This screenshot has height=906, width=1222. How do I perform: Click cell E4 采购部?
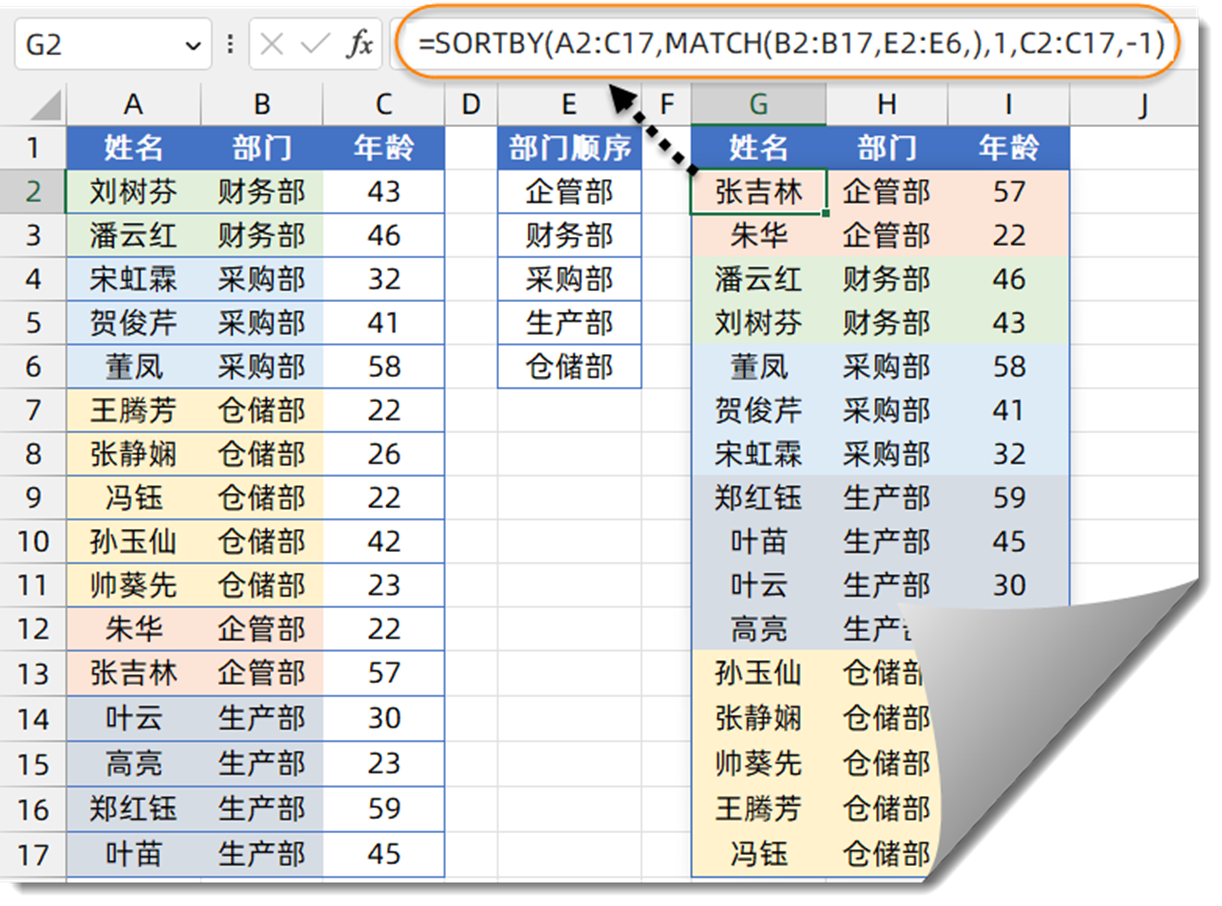tap(569, 279)
